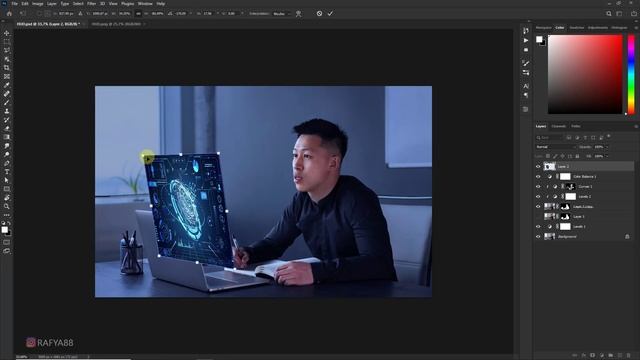Click the Background layer lock icon
Image resolution: width=640 pixels, height=360 pixels.
tap(627, 236)
